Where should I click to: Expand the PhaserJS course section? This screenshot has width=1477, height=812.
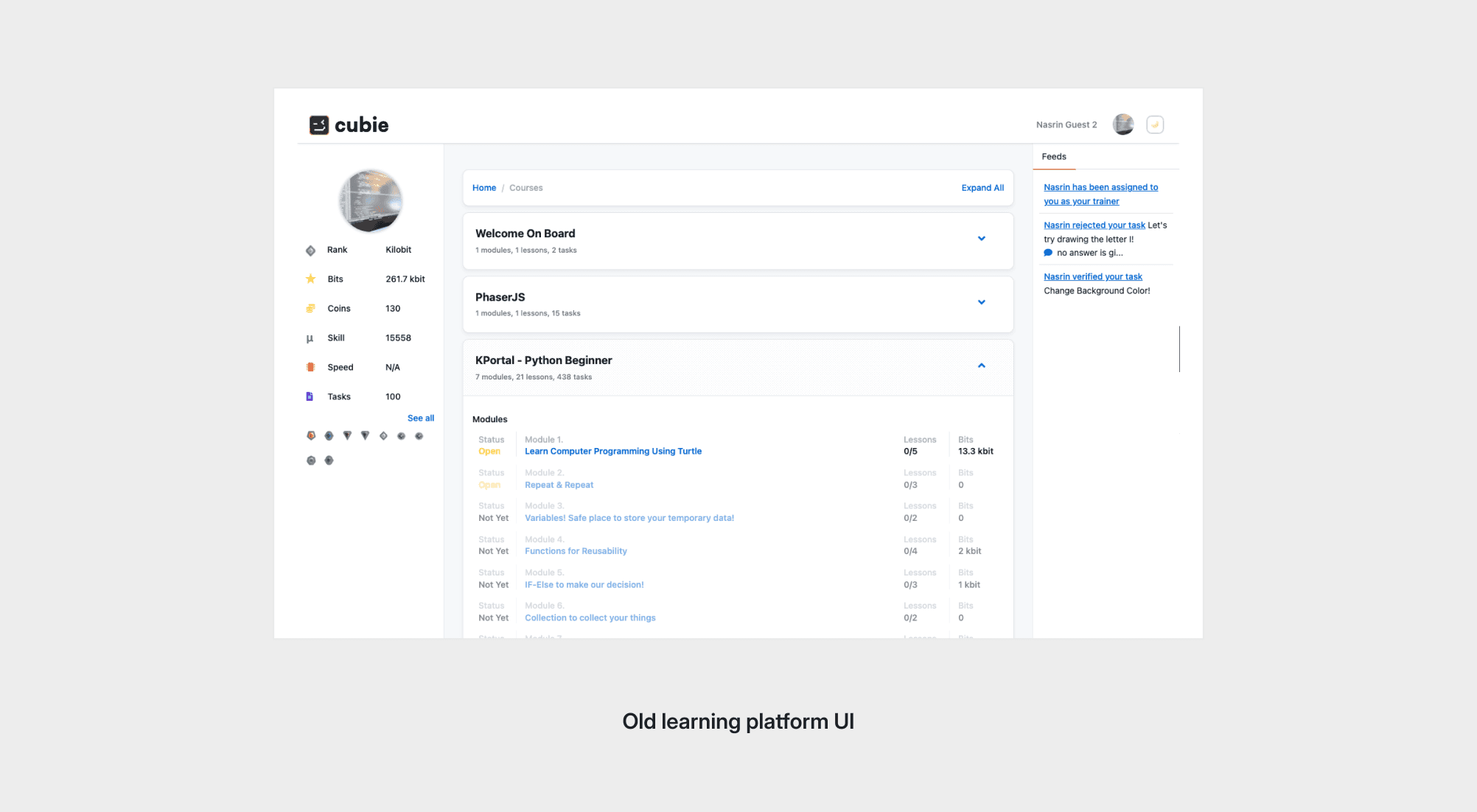[981, 302]
